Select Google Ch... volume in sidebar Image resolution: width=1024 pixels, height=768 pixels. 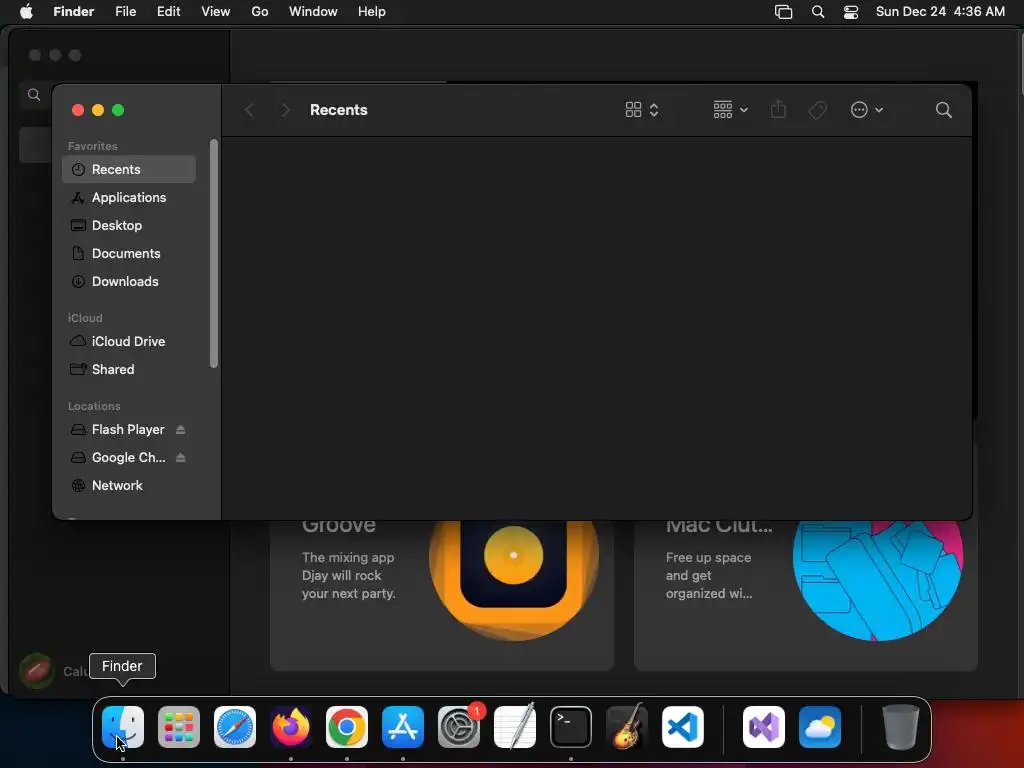(129, 458)
